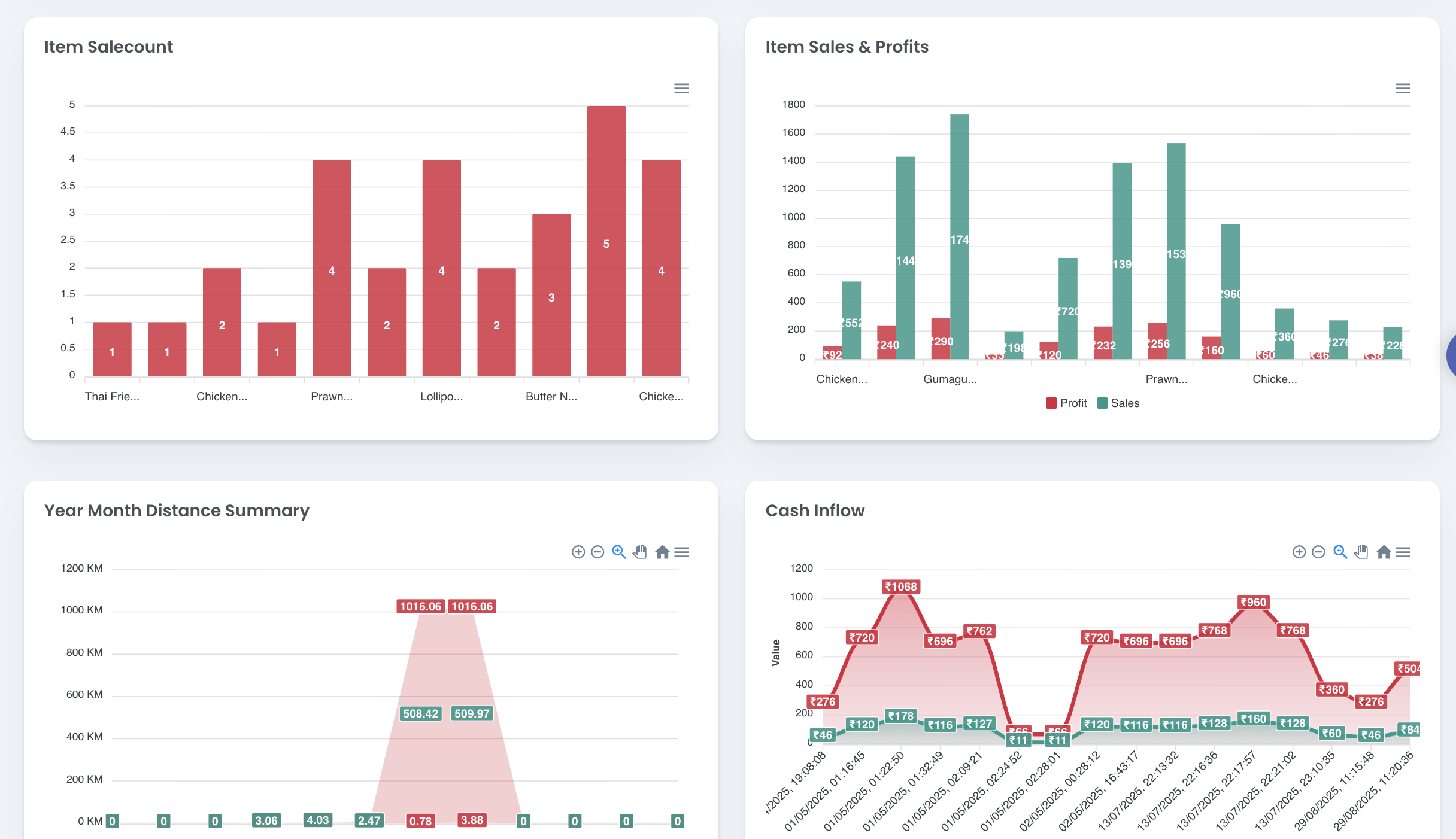Viewport: 1456px width, 839px height.
Task: Open the Distance Summary chart hamburger menu
Action: coord(682,552)
